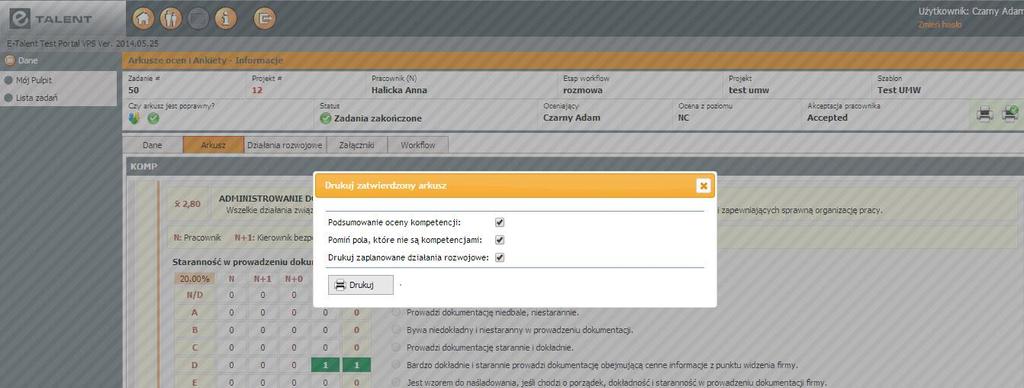Click the first printer icon beside Accepted
The height and width of the screenshot is (388, 1024).
(985, 114)
